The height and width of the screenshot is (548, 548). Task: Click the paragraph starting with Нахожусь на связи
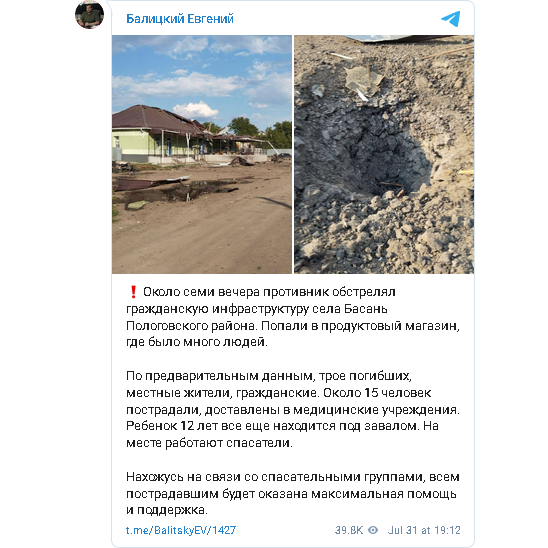click(293, 493)
